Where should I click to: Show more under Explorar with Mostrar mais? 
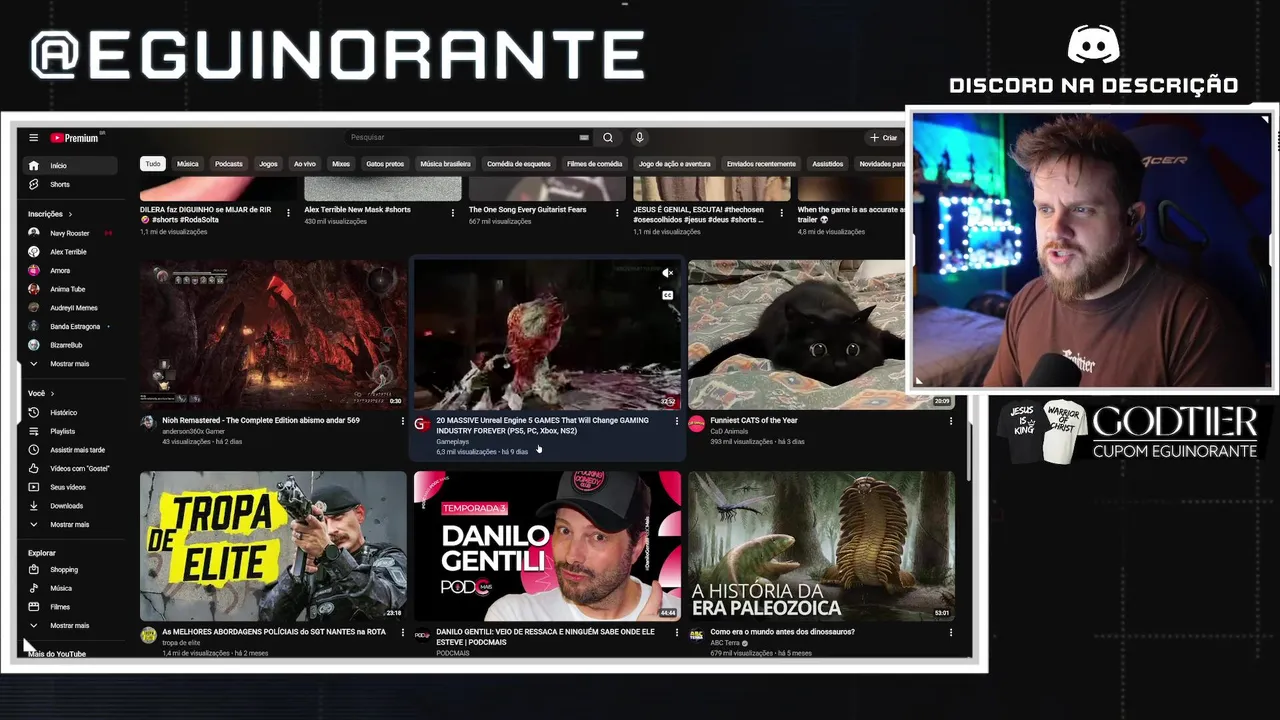click(70, 625)
